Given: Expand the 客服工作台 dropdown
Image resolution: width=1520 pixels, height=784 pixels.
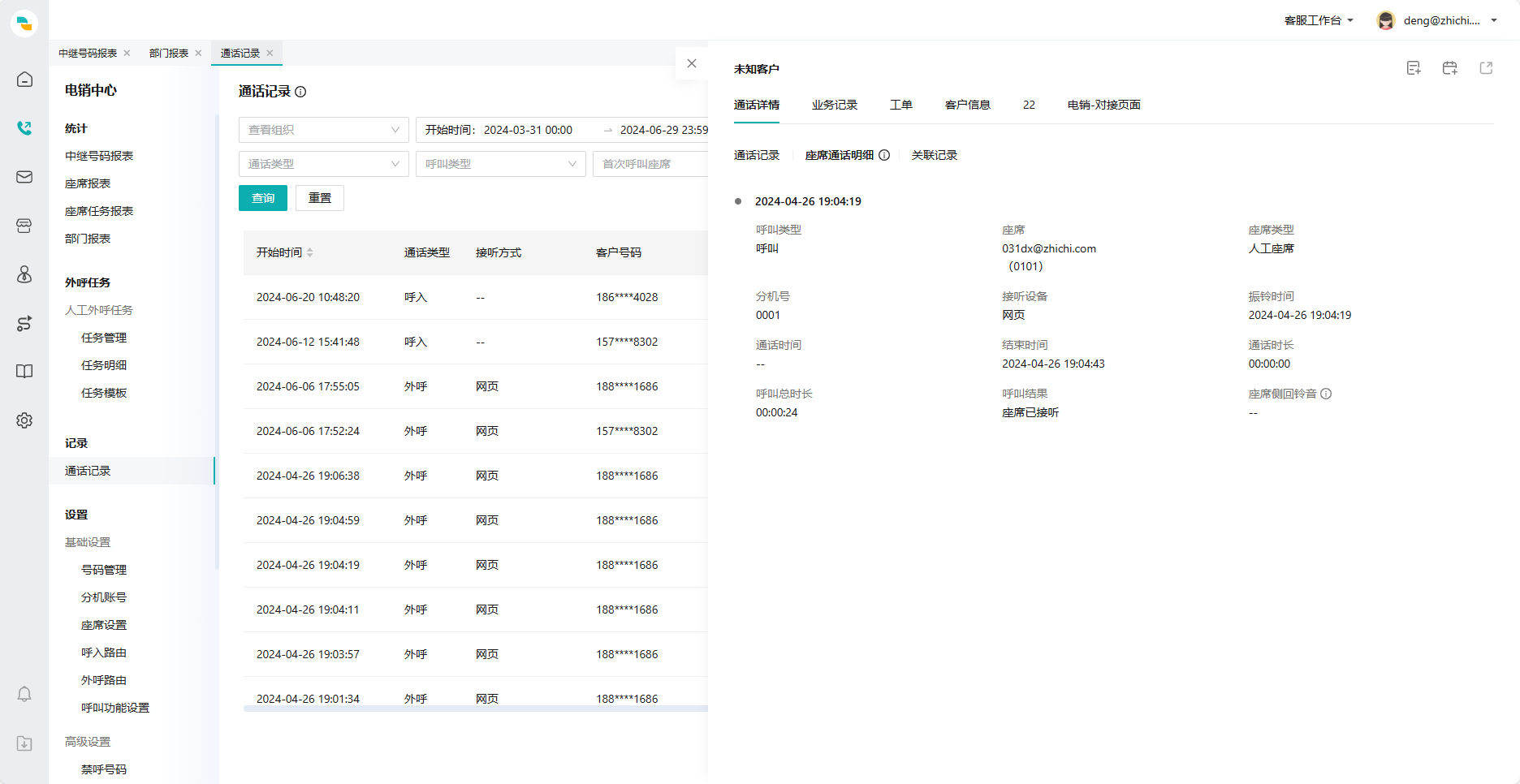Looking at the screenshot, I should [1319, 20].
